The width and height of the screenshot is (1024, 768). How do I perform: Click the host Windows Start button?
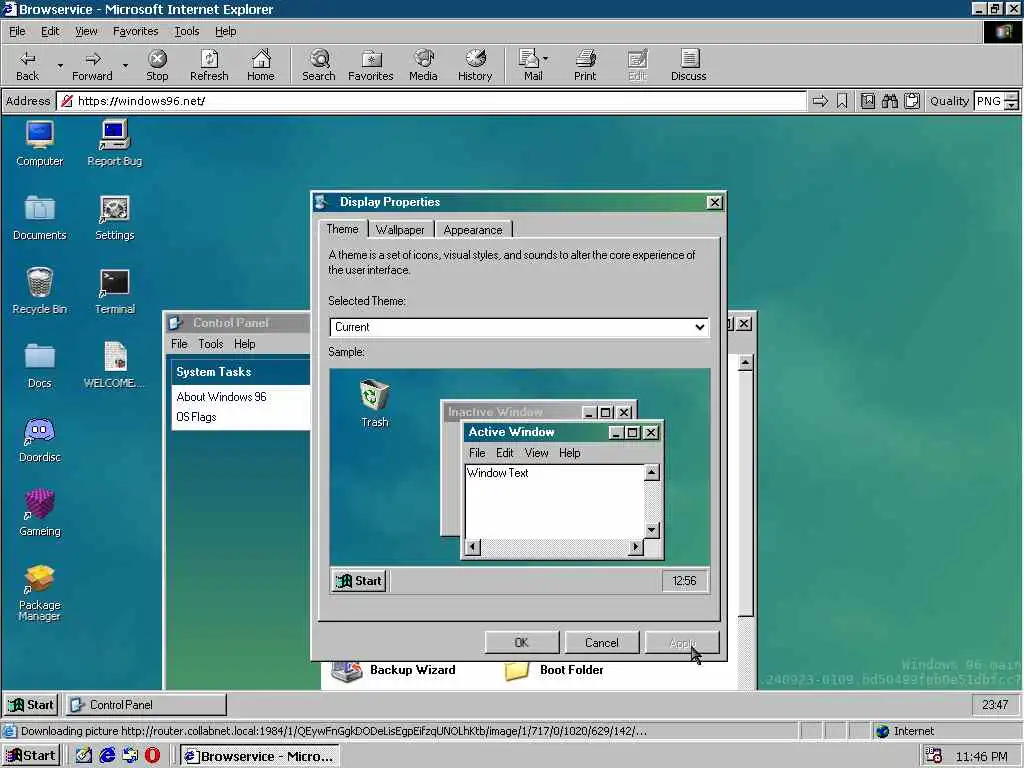pyautogui.click(x=31, y=756)
